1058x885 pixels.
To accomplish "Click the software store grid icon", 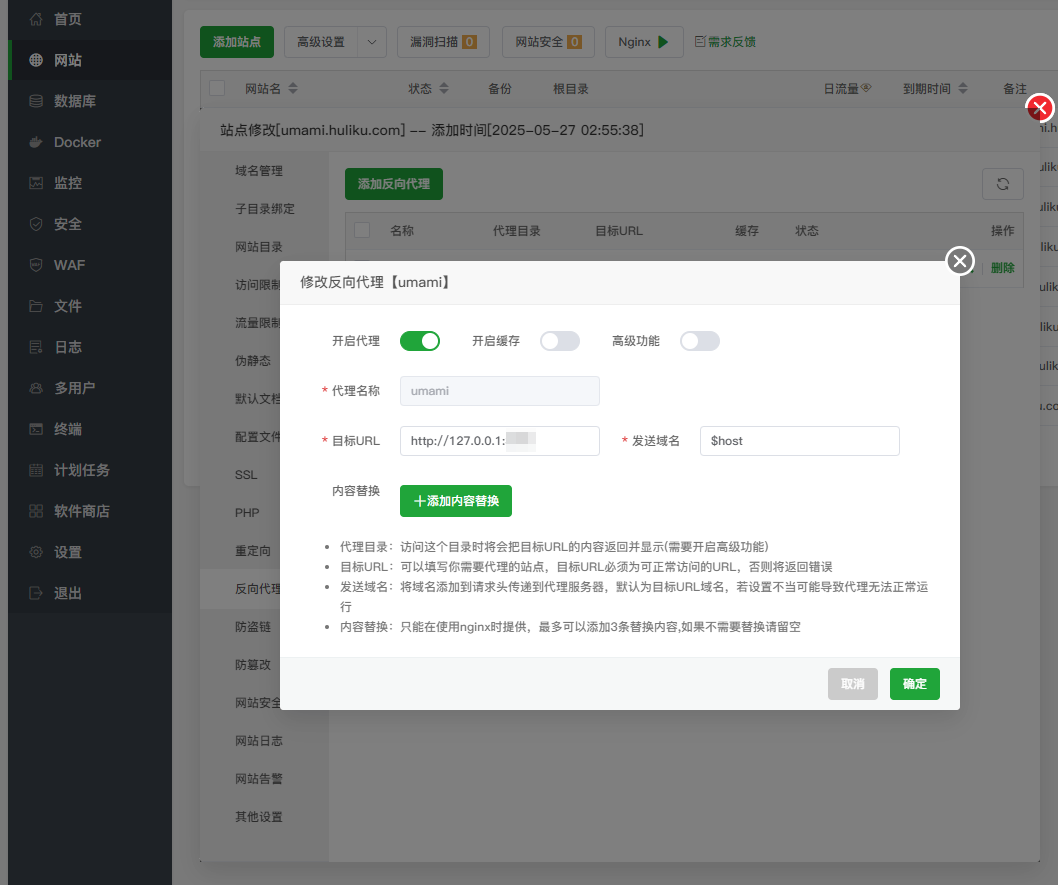I will (36, 511).
